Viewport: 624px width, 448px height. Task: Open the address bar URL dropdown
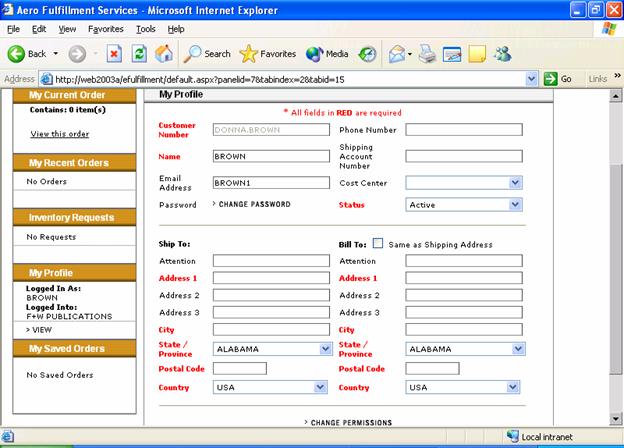[x=531, y=79]
